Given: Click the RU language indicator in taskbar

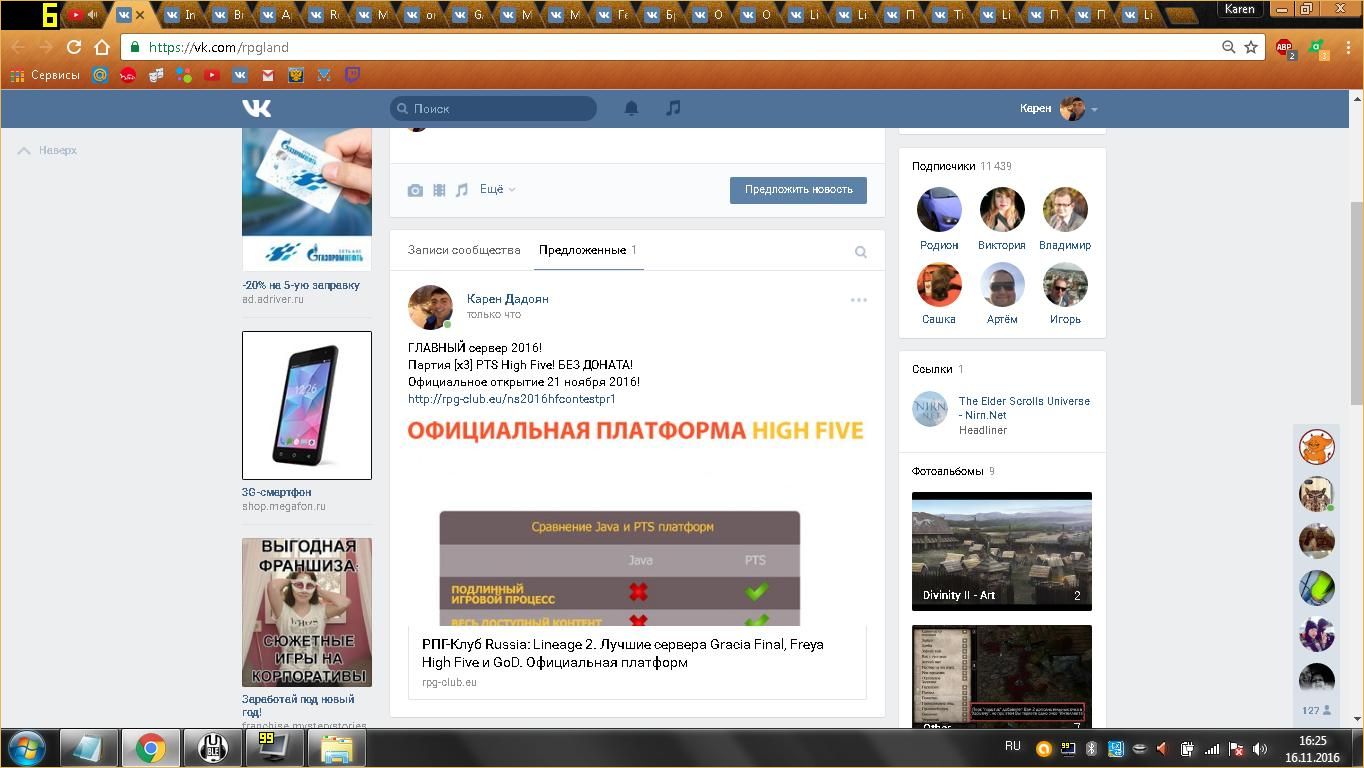Looking at the screenshot, I should point(1013,747).
